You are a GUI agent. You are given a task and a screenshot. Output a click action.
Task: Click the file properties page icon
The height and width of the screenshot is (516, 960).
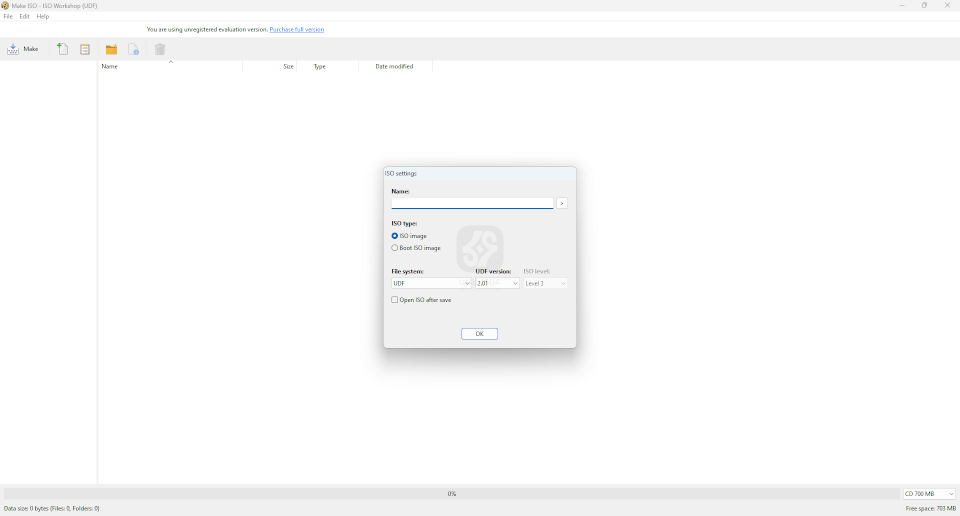tap(133, 49)
